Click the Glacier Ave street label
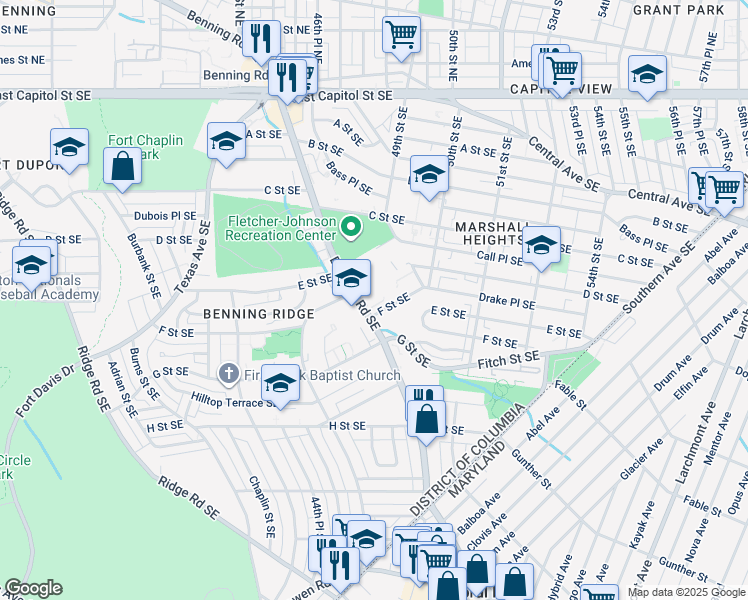Image resolution: width=748 pixels, height=600 pixels. click(642, 459)
